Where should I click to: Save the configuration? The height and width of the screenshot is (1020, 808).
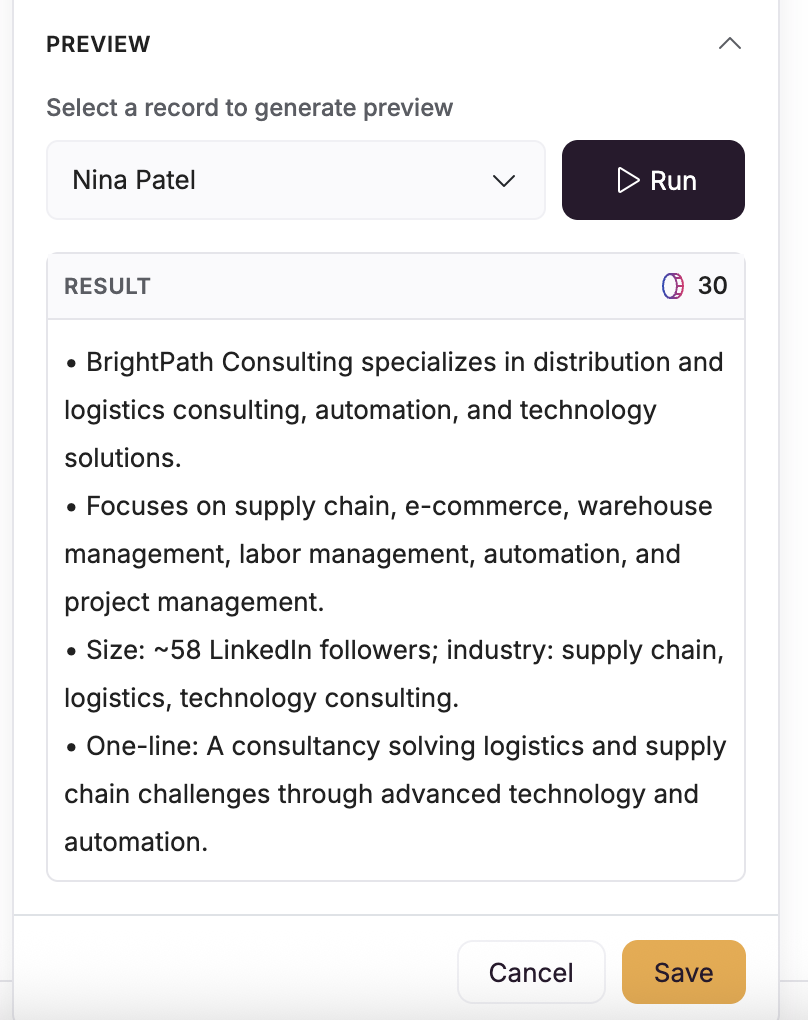(683, 972)
